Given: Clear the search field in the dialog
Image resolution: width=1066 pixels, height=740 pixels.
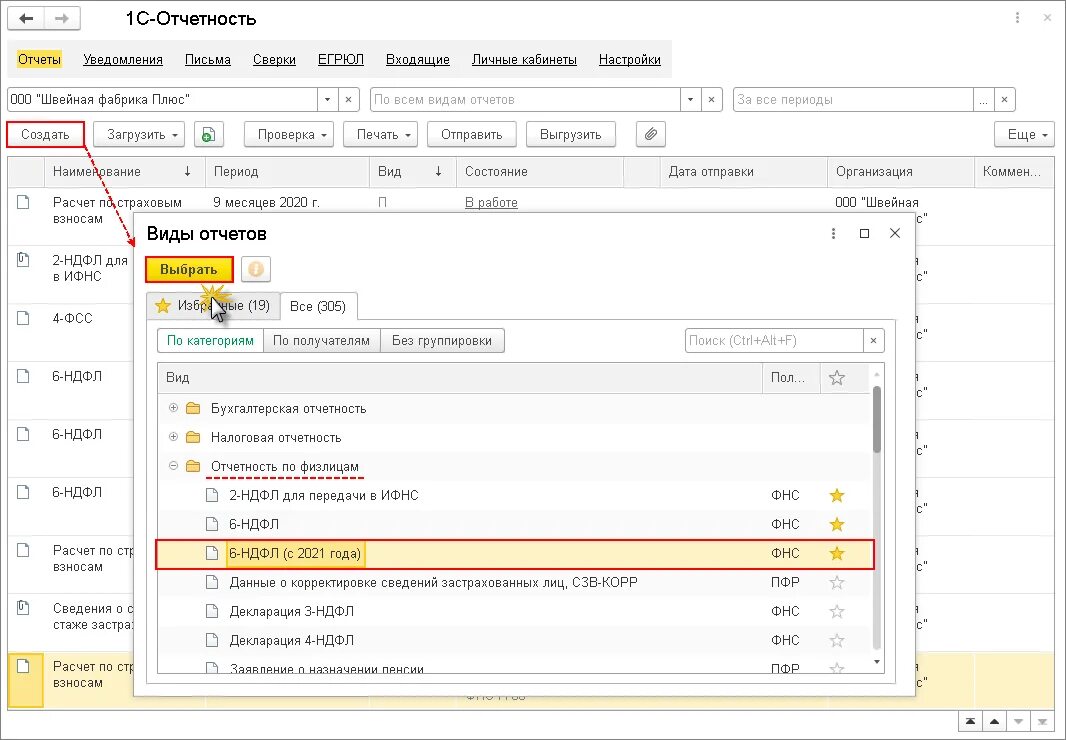Looking at the screenshot, I should point(874,341).
